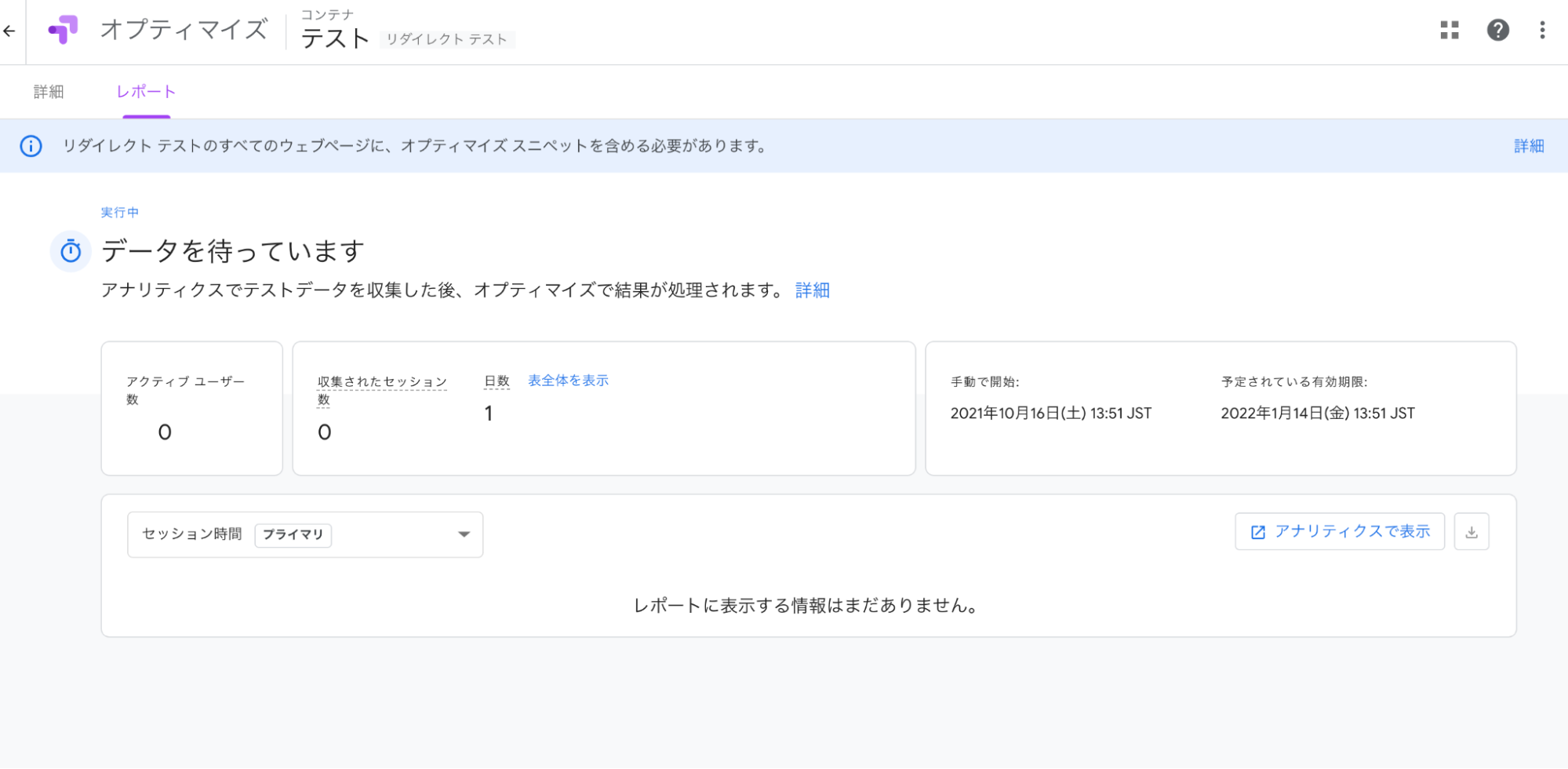Image resolution: width=1568 pixels, height=769 pixels.
Task: Expand the セッション時間 objective dropdown
Action: coord(305,534)
